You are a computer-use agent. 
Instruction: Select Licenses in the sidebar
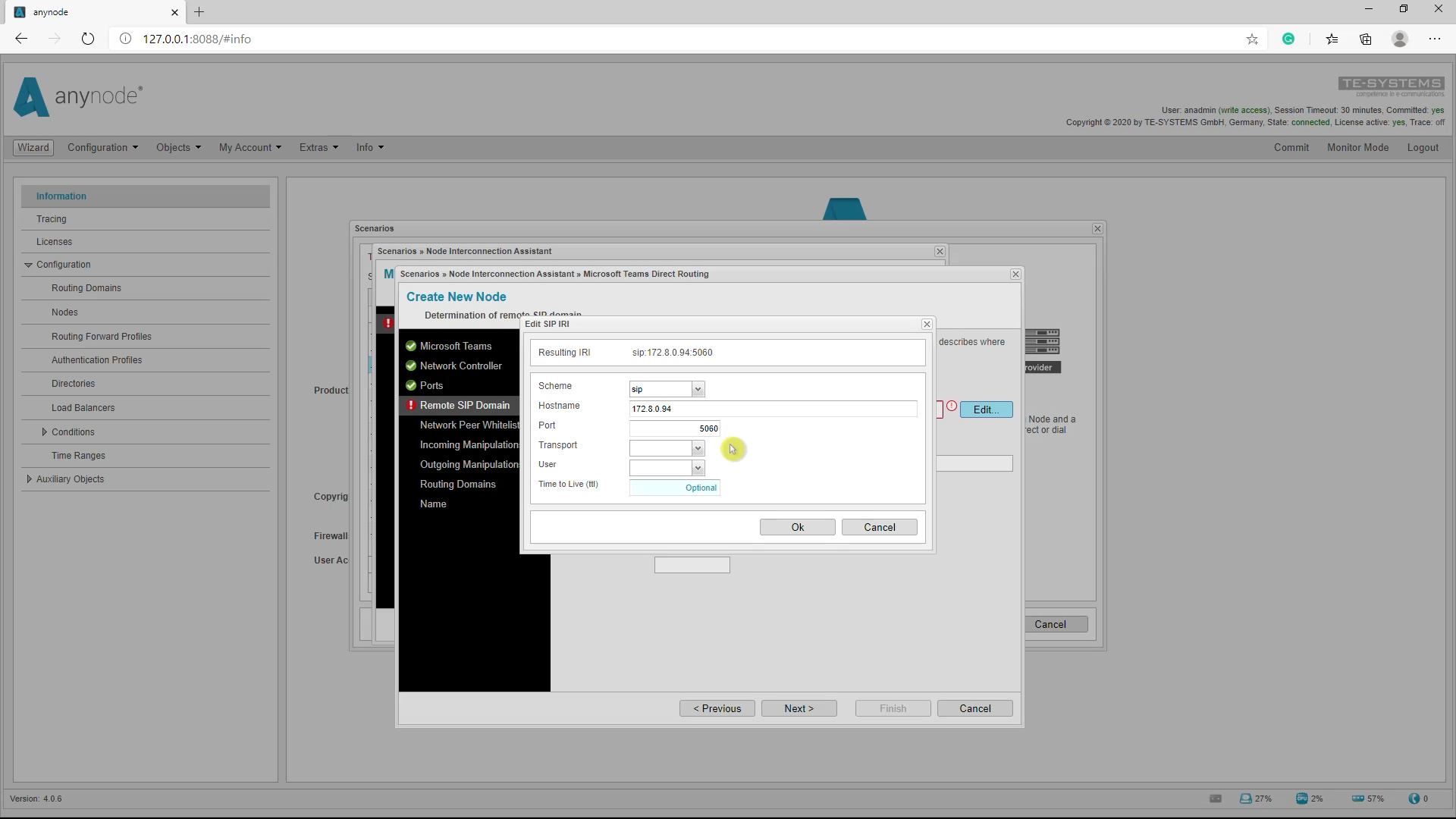[146, 242]
